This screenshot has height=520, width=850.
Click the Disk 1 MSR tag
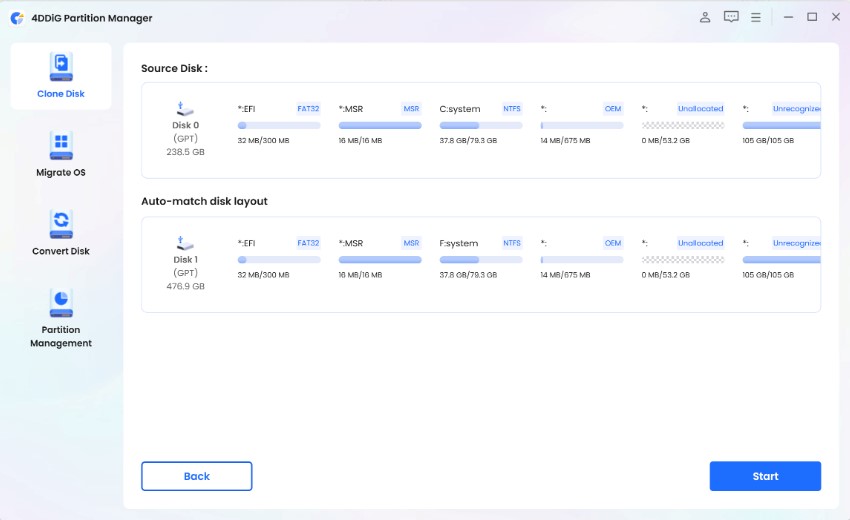point(411,243)
